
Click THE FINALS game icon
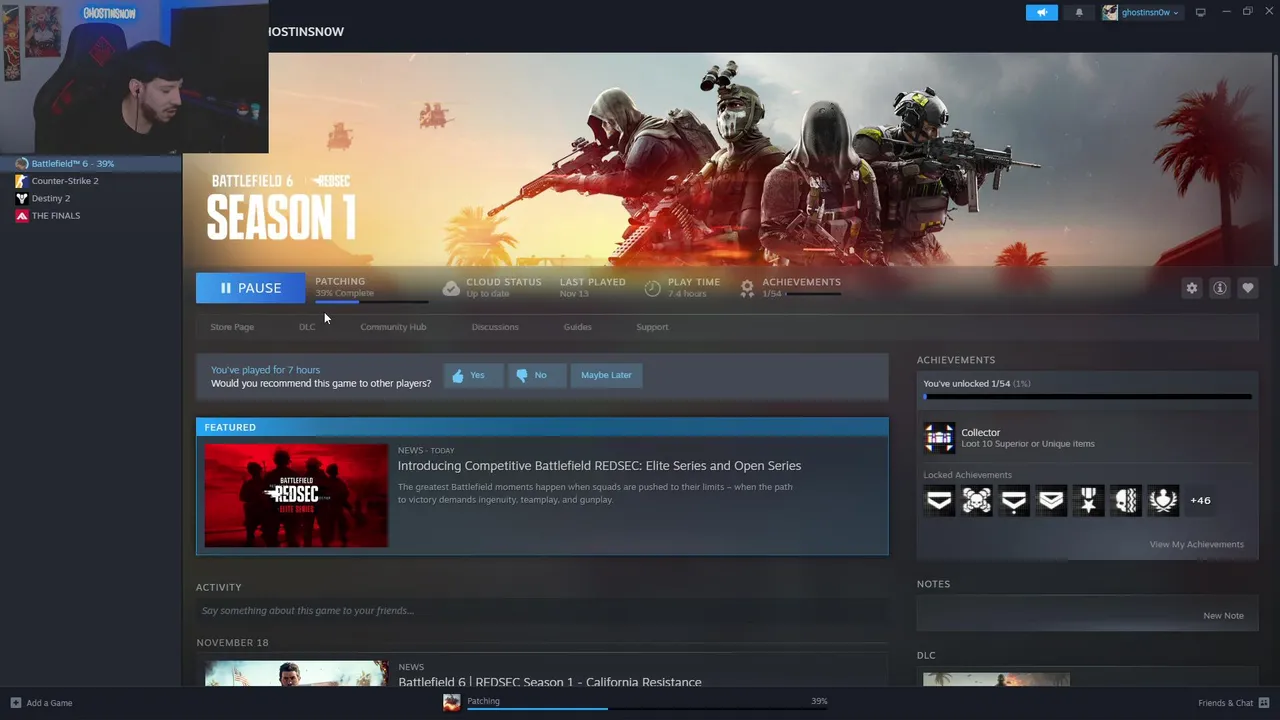(x=21, y=215)
